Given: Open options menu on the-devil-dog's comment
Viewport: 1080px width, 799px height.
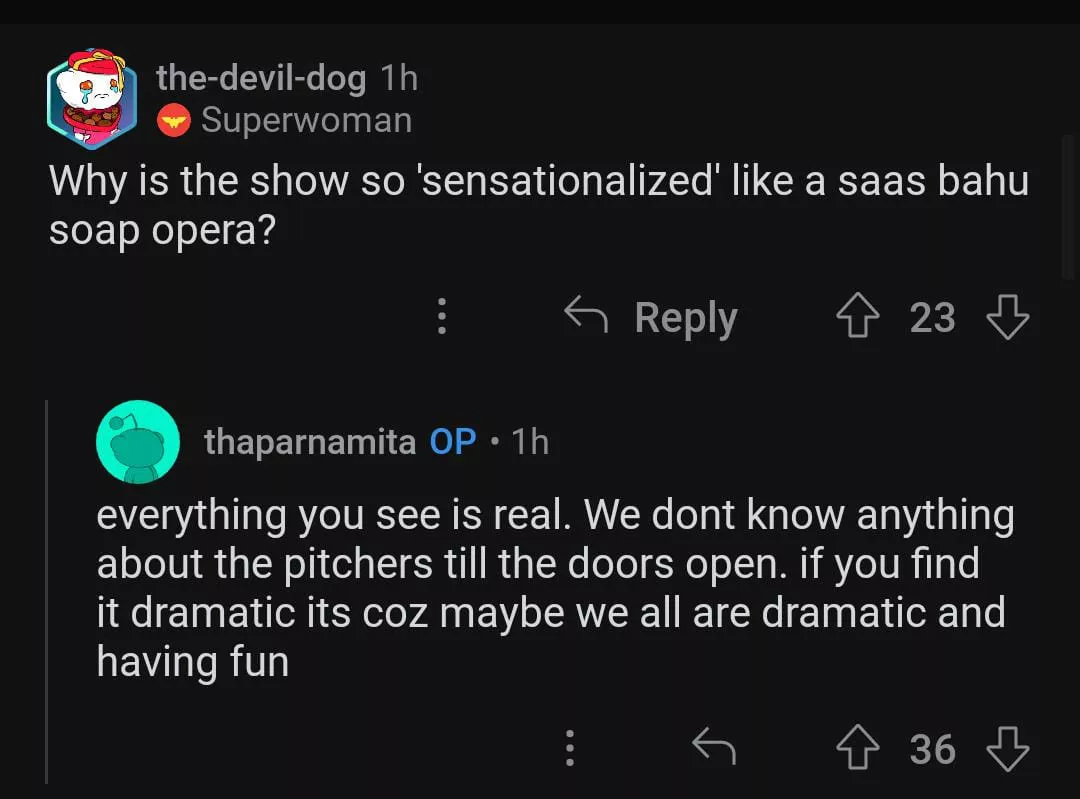Looking at the screenshot, I should tap(441, 318).
